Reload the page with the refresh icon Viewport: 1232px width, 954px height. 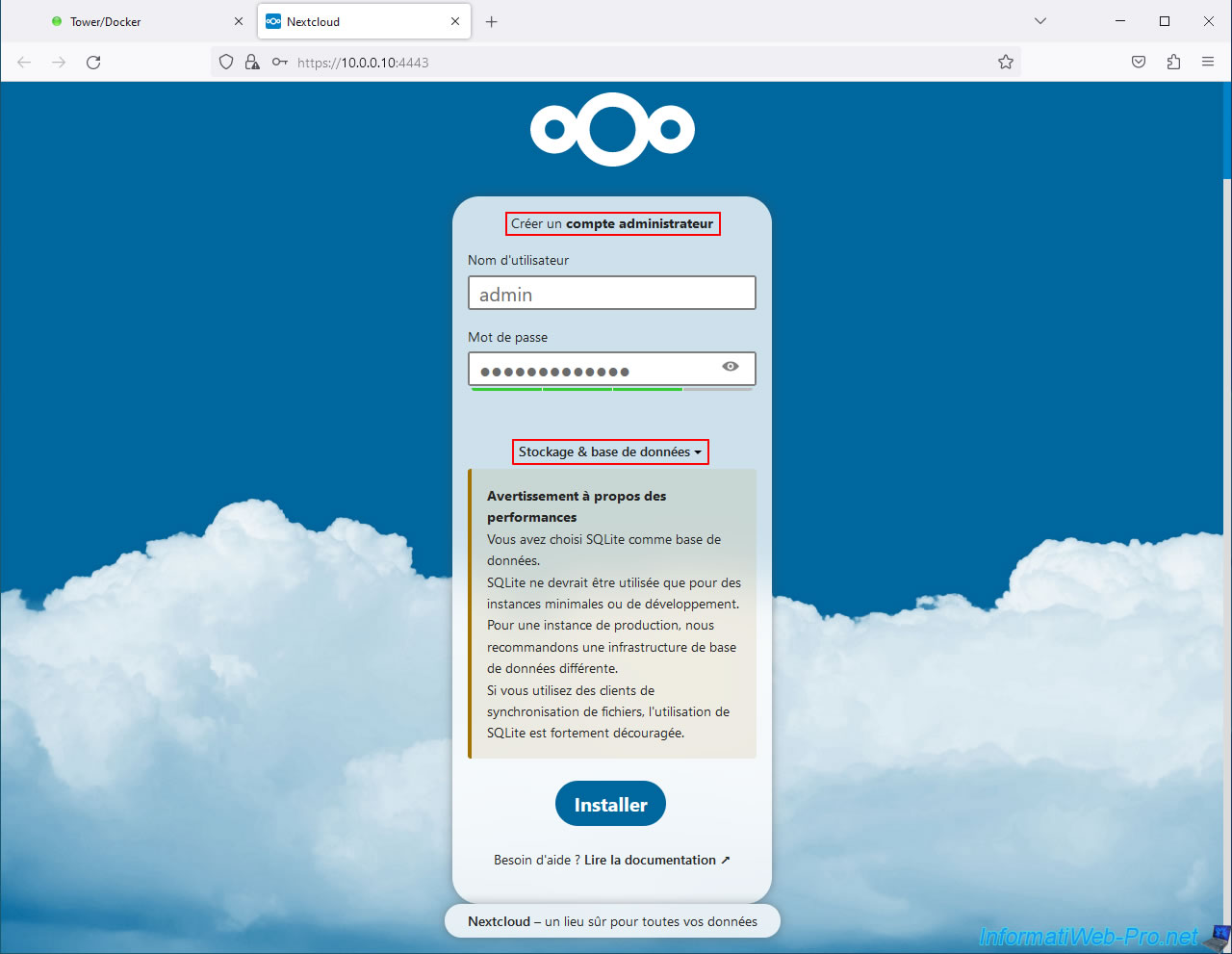click(x=93, y=63)
